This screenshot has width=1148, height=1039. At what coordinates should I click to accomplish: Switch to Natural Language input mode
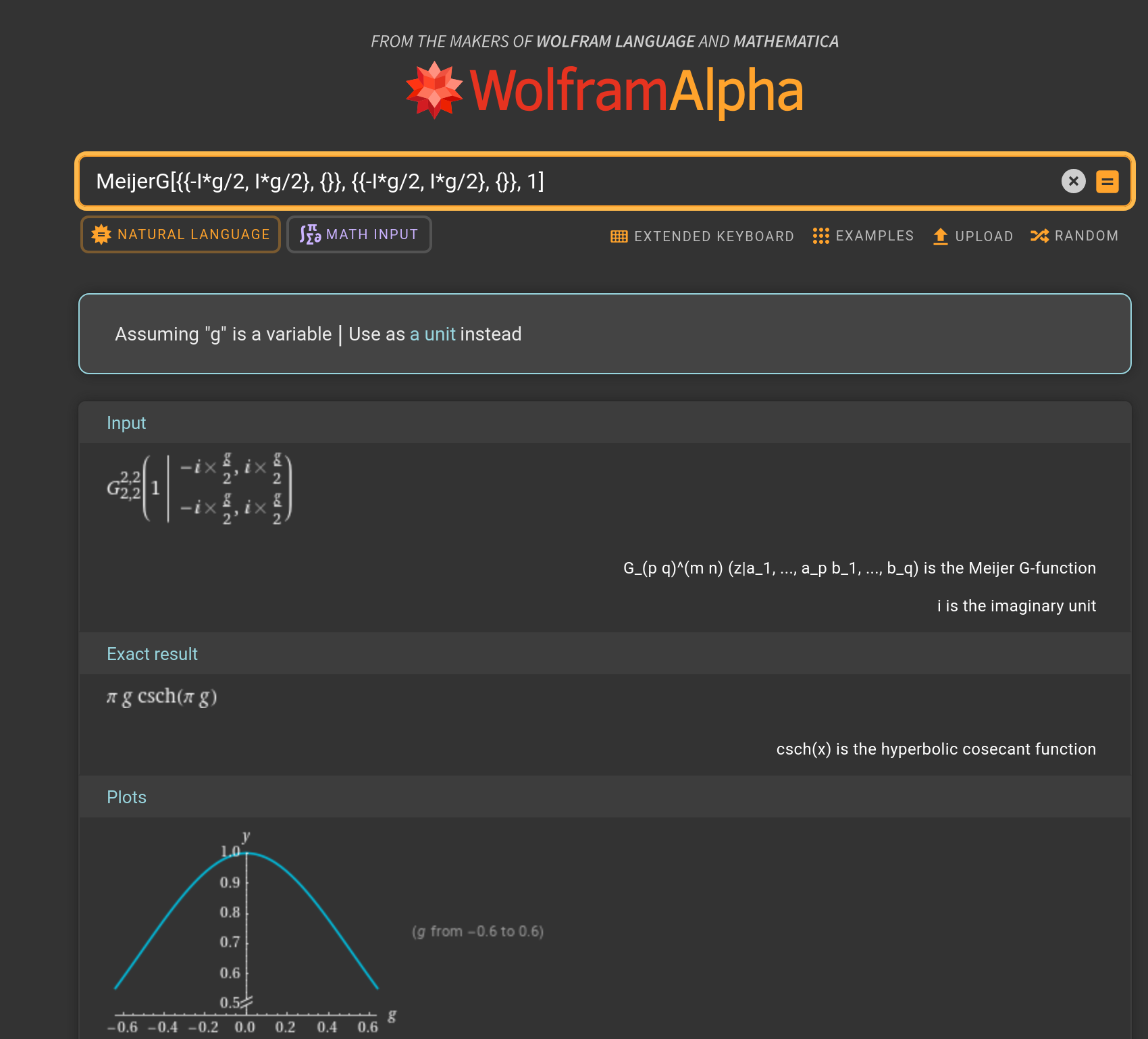click(180, 234)
